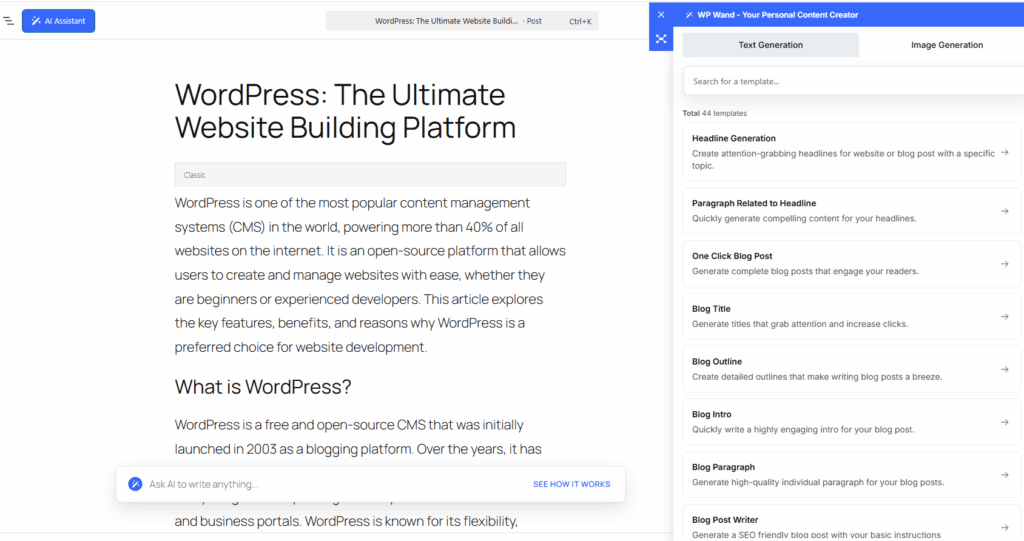Click the arrow on Paragraph Related to Headline
Viewport: 1024px width, 541px height.
(1005, 211)
